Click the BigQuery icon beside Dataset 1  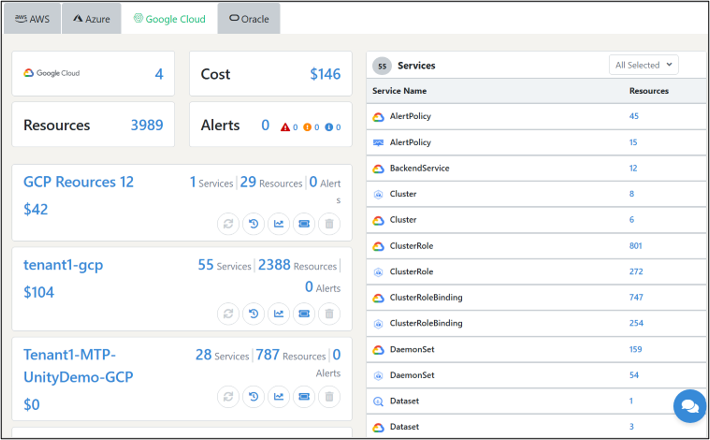pyautogui.click(x=378, y=401)
